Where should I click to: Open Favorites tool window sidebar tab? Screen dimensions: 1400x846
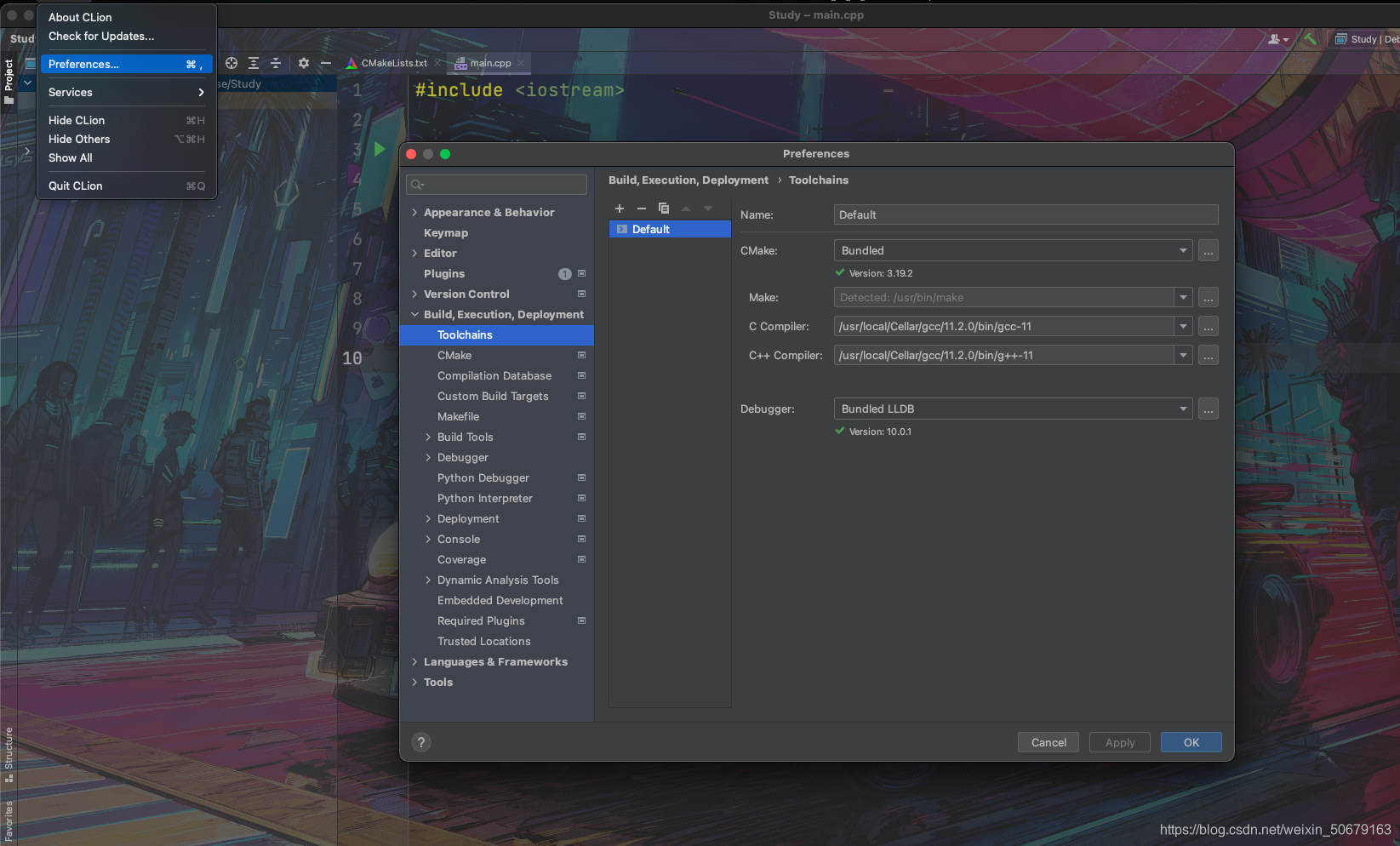[9, 820]
